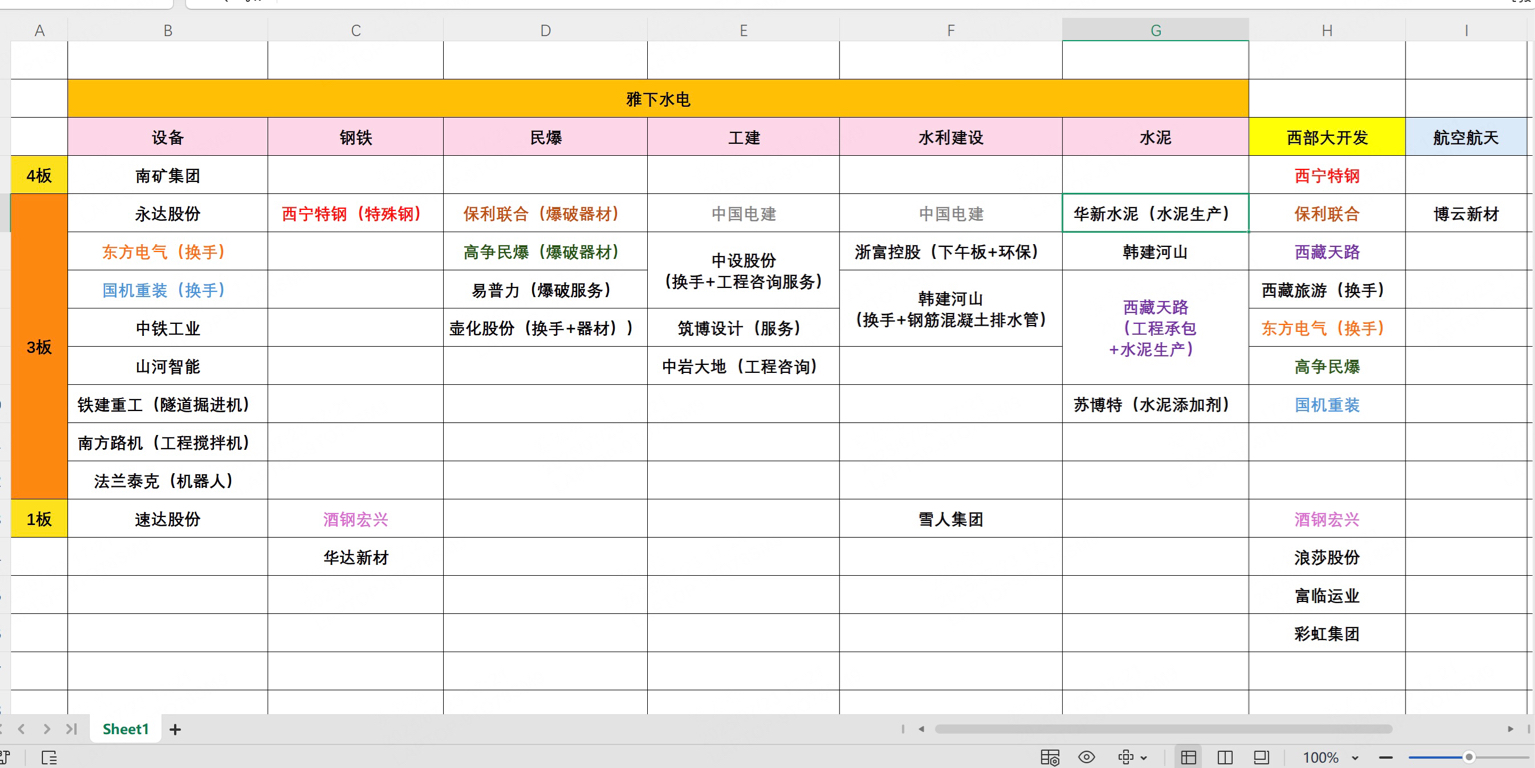This screenshot has height=768, width=1535.
Task: Select column I header
Action: 1467,31
